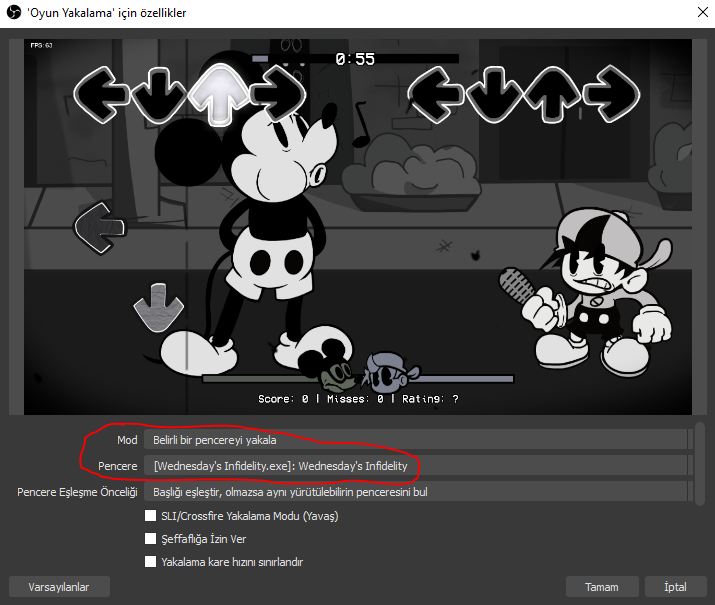
Task: Cancel with the İptal button
Action: pos(675,587)
